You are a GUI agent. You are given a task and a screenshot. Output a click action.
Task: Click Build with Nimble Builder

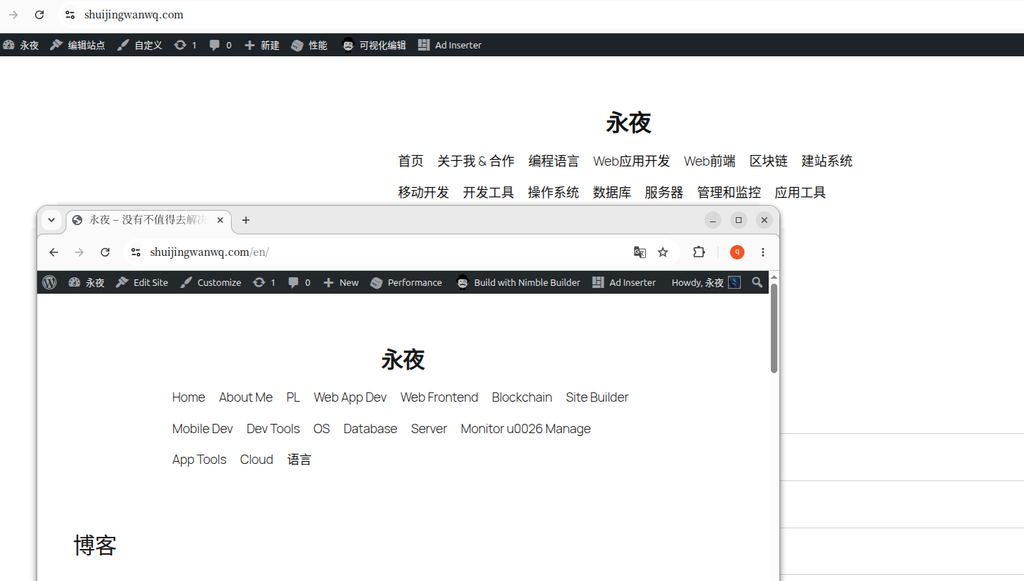click(519, 283)
